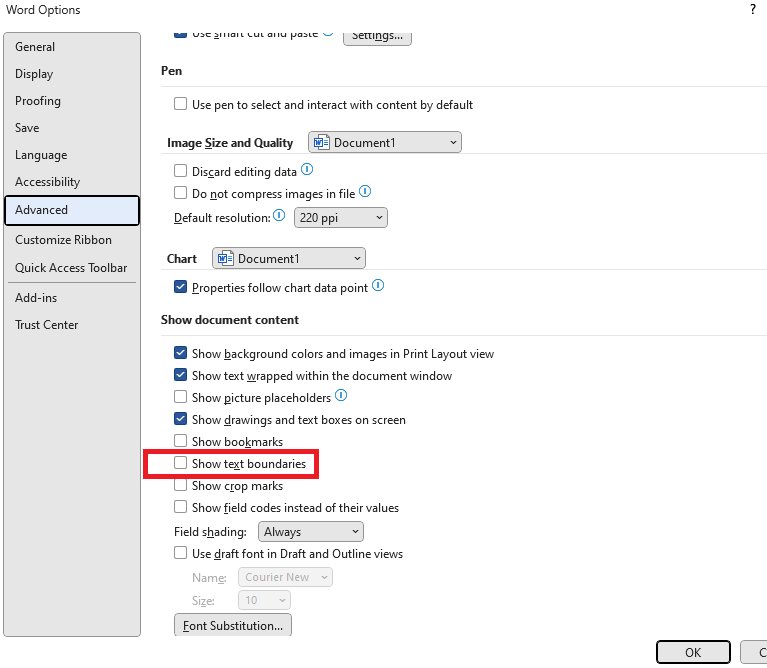Open Trust Center category
This screenshot has height=668, width=767.
pyautogui.click(x=72, y=325)
